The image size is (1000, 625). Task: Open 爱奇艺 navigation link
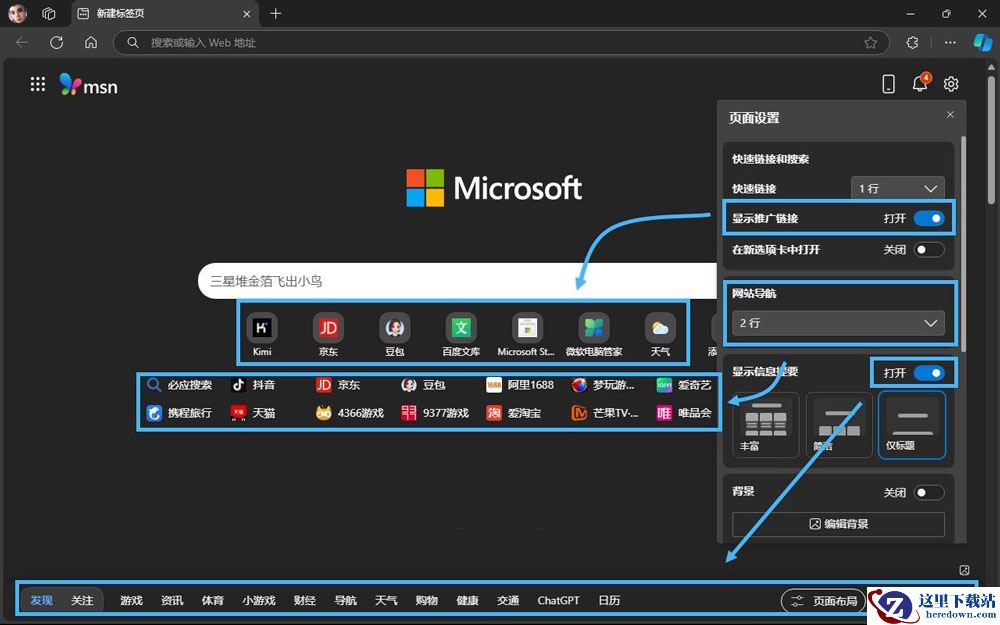[684, 385]
